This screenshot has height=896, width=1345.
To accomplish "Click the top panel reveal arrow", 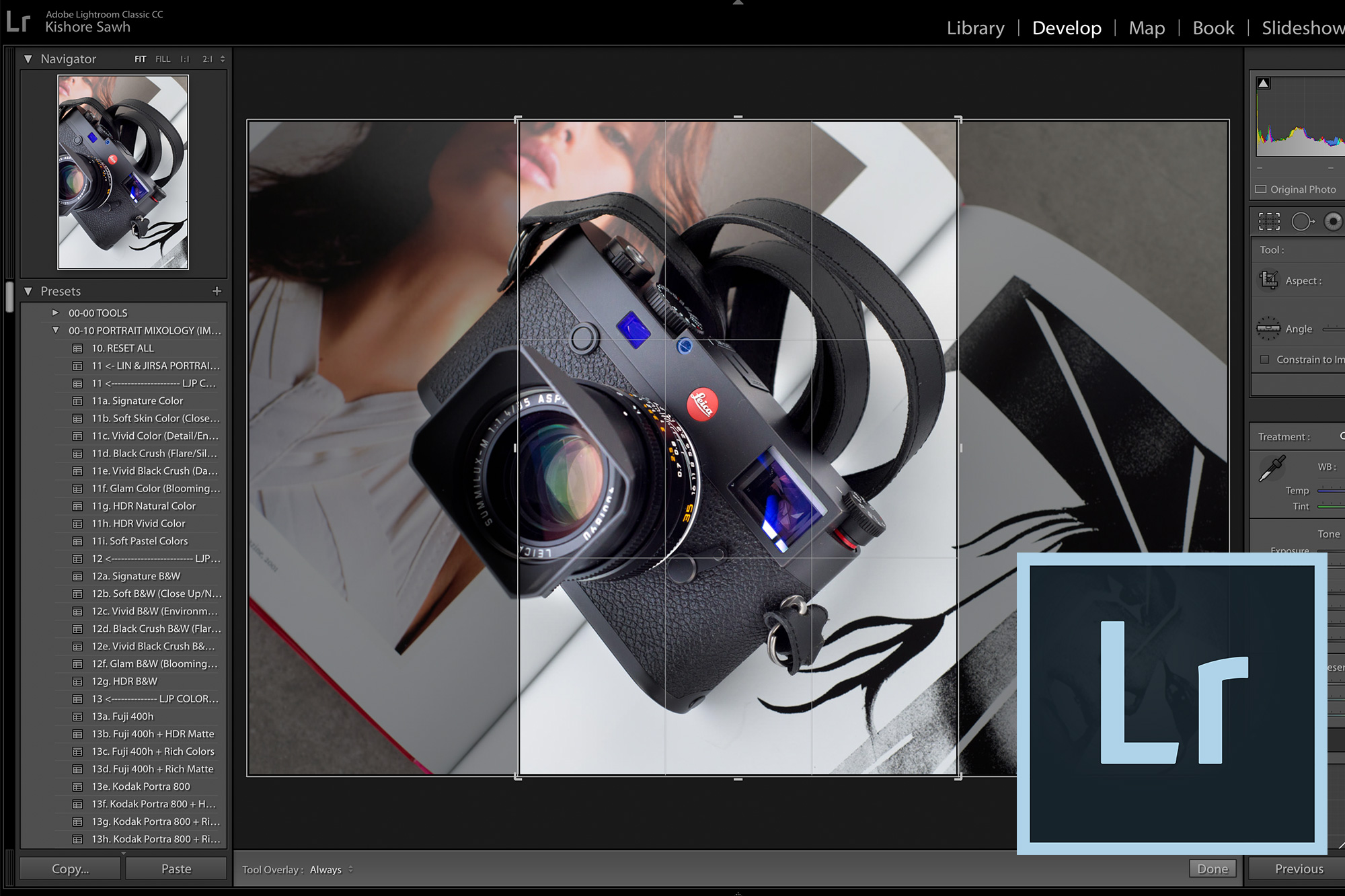I will pyautogui.click(x=738, y=3).
